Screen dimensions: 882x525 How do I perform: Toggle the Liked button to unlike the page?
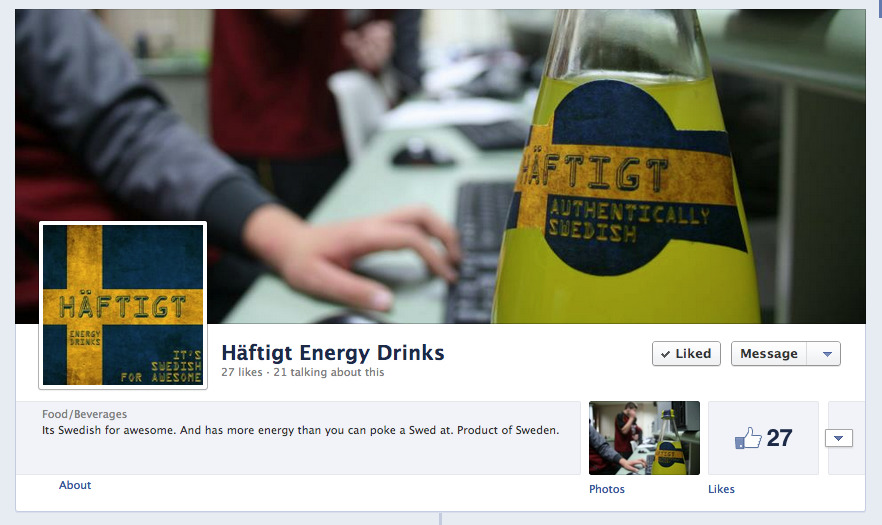pyautogui.click(x=686, y=354)
